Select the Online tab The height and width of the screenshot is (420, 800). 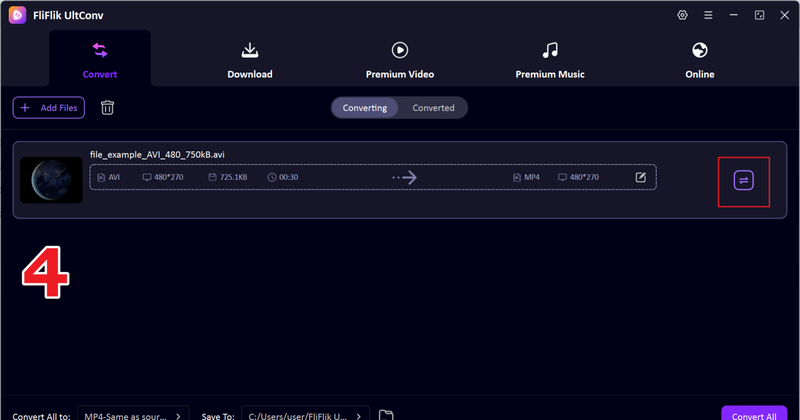tap(700, 60)
